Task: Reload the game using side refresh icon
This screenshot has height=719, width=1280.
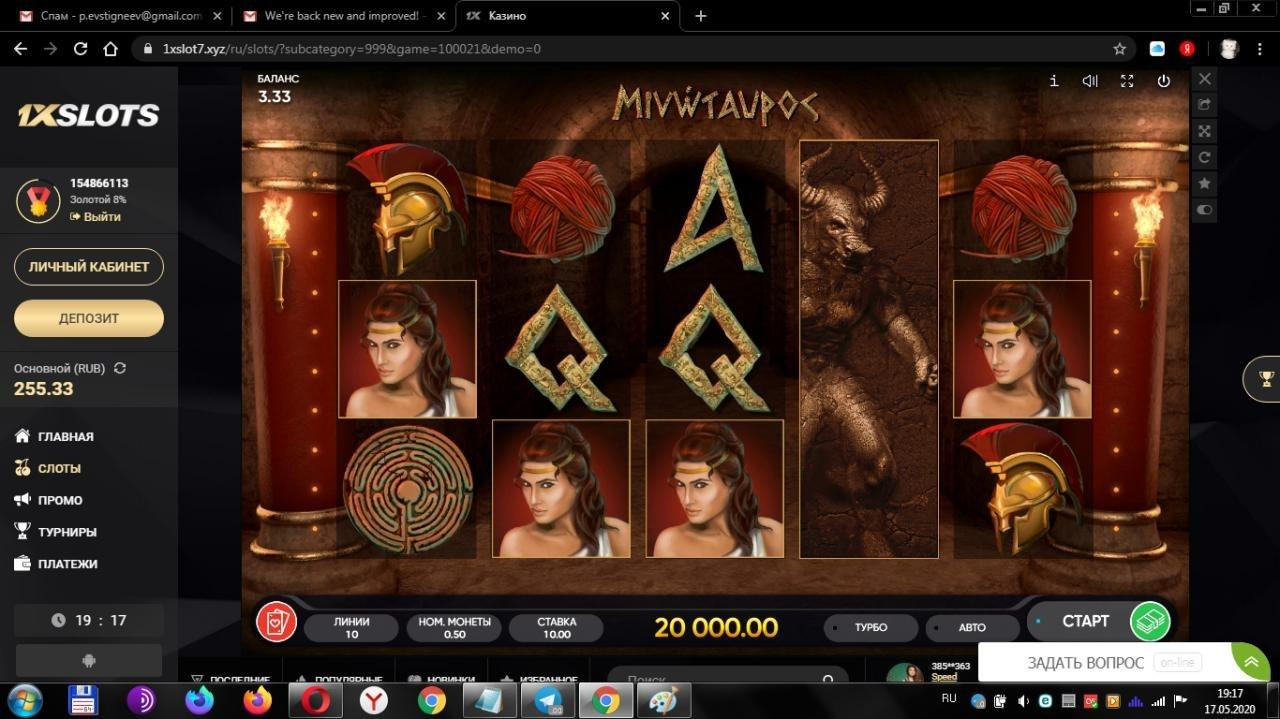Action: tap(1205, 157)
